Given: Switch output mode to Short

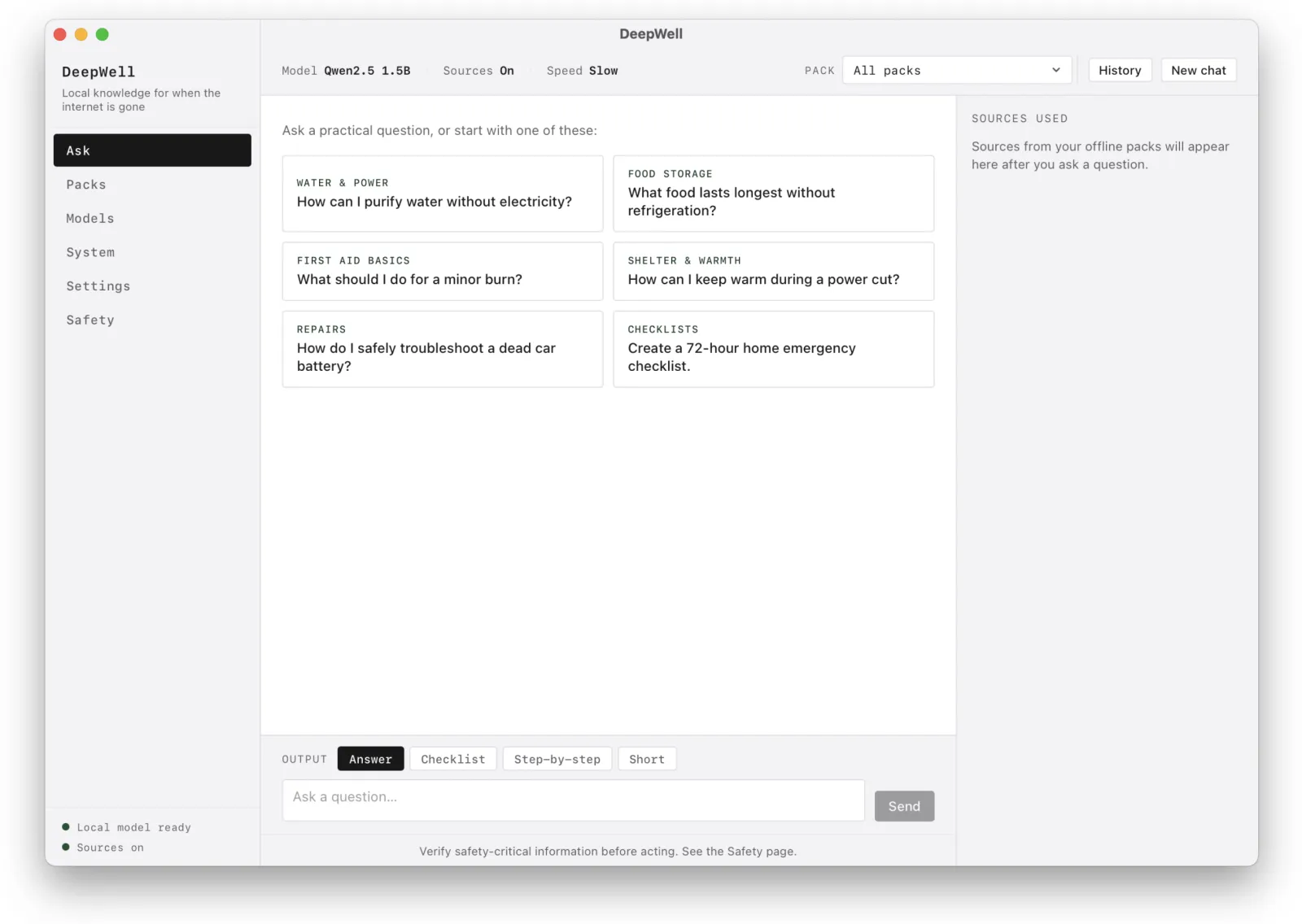Looking at the screenshot, I should 647,759.
